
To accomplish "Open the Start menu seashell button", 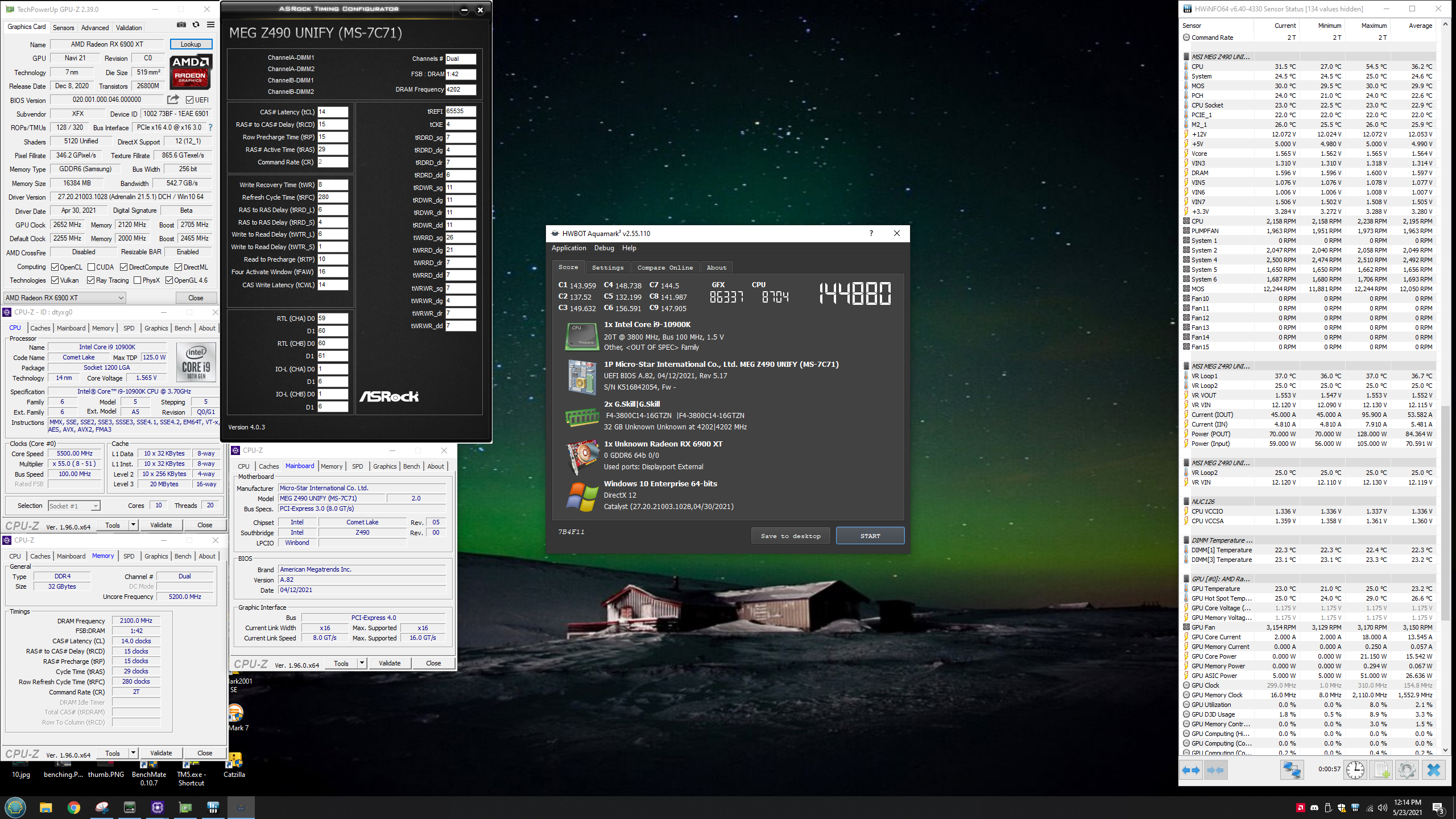I will [x=15, y=807].
